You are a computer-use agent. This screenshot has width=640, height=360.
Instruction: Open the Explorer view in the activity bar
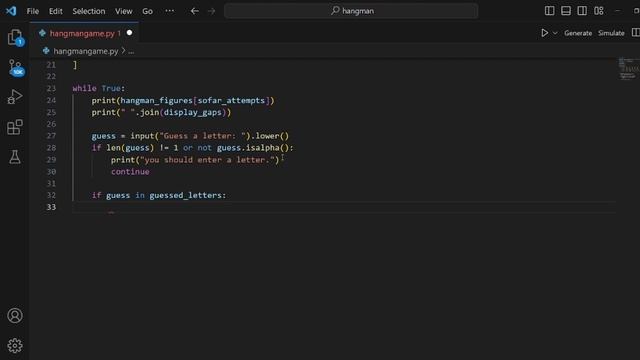click(x=15, y=37)
